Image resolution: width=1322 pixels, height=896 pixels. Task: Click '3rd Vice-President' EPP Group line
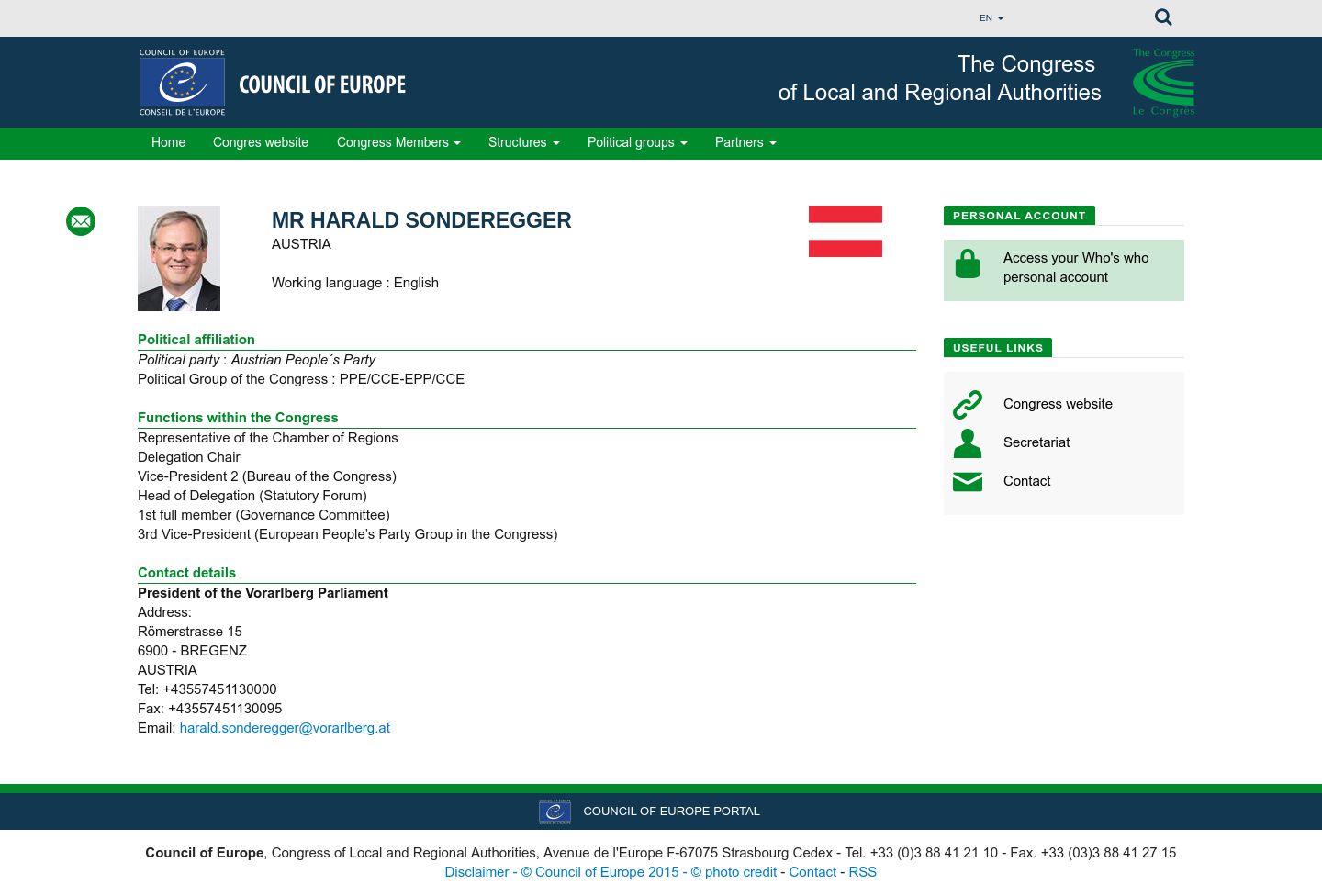tap(348, 534)
